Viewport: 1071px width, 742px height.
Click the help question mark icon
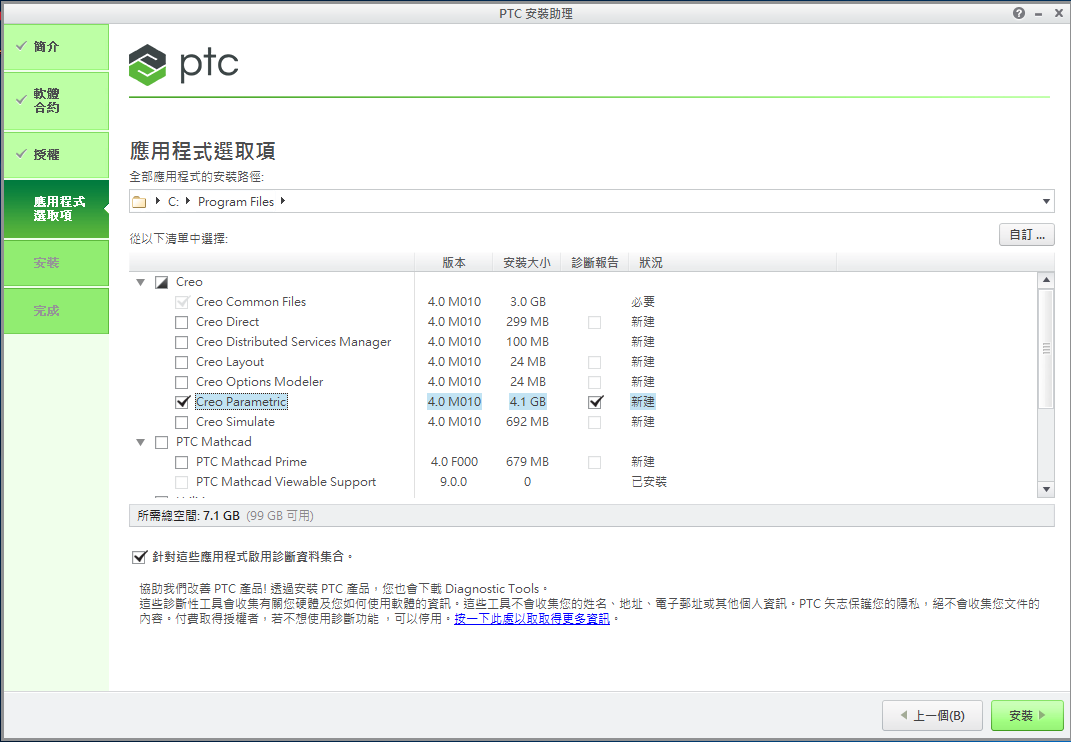click(1019, 13)
